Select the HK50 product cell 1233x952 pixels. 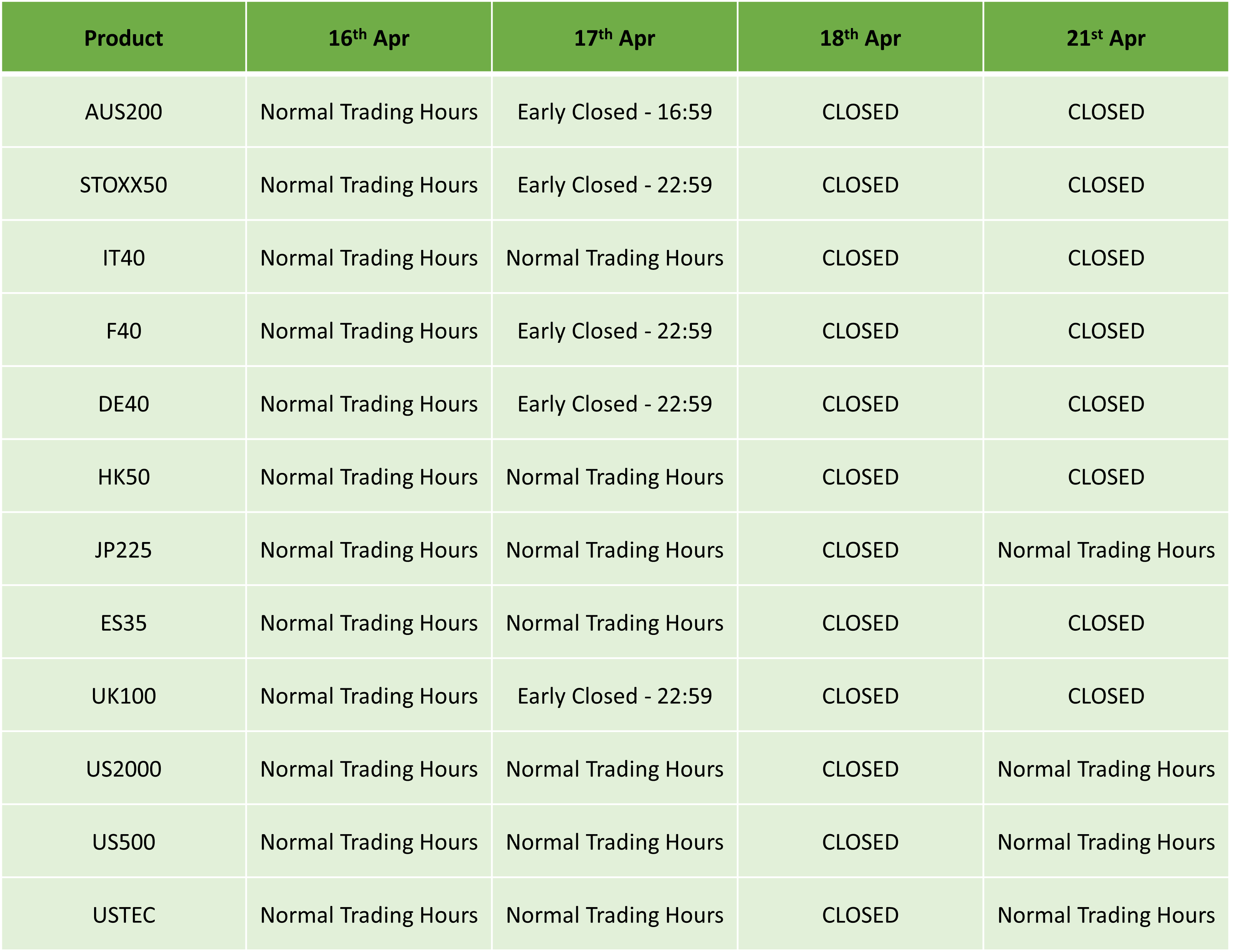pos(124,477)
